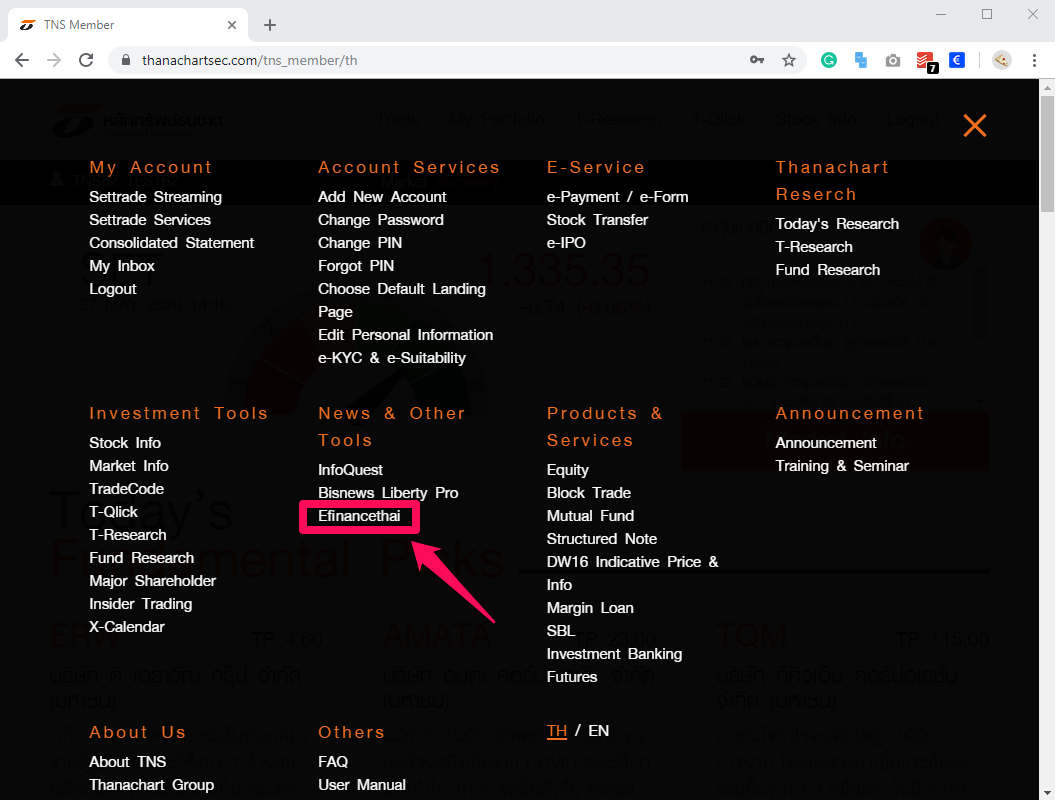Viewport: 1055px width, 800px height.
Task: Open Futures product page
Action: [572, 677]
